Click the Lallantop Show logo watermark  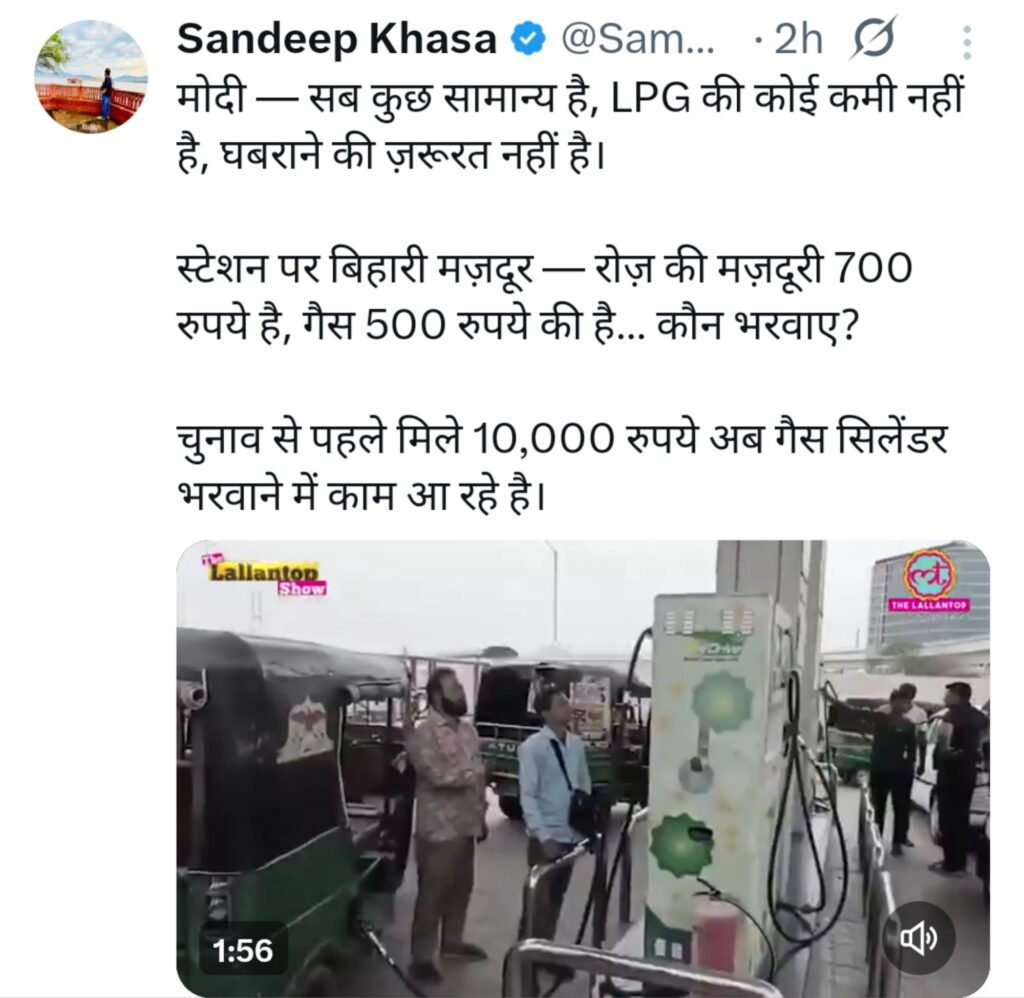point(265,574)
